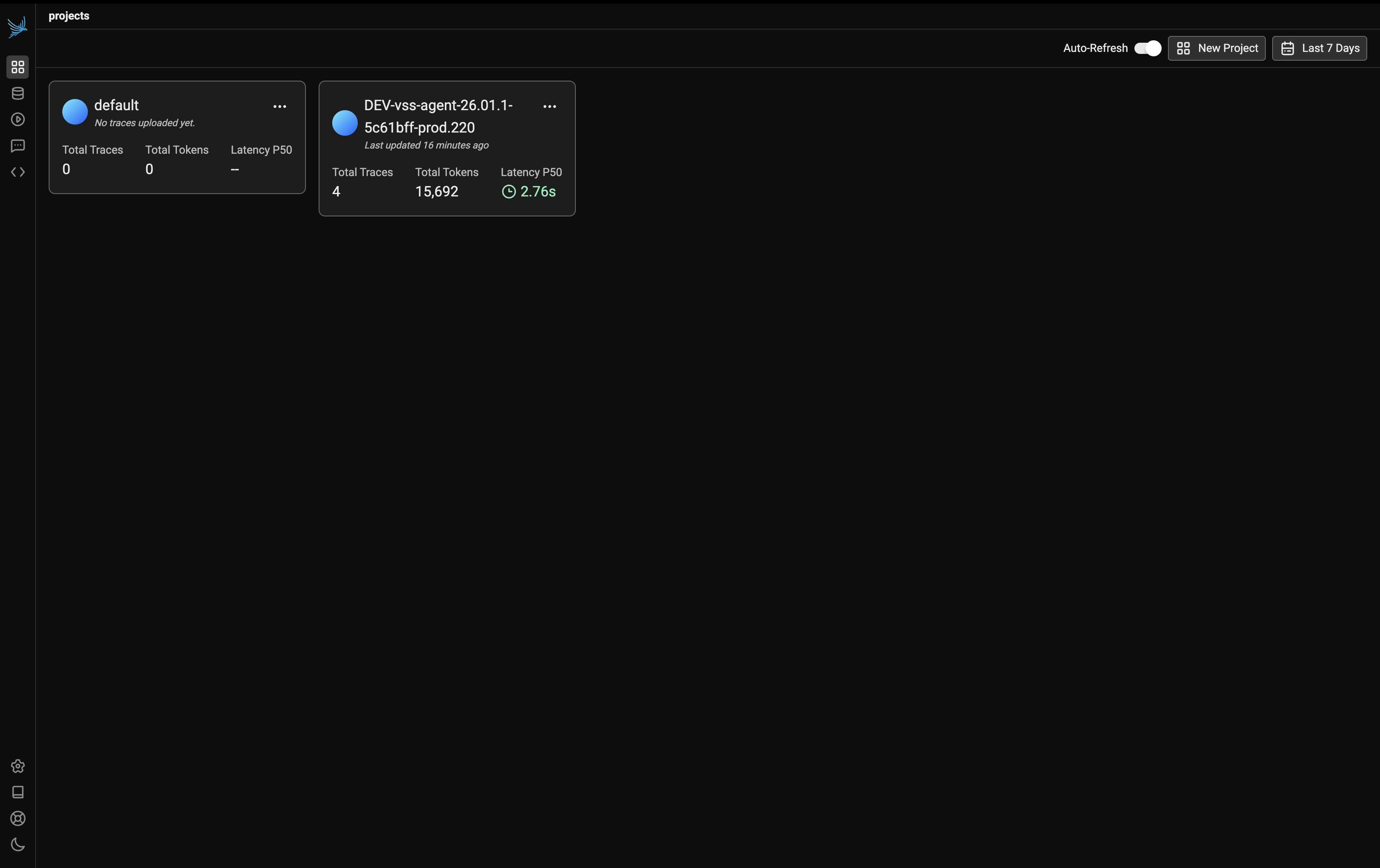Open the DEV-vss-agent project's three-dot menu
Viewport: 1380px width, 868px height.
point(549,107)
